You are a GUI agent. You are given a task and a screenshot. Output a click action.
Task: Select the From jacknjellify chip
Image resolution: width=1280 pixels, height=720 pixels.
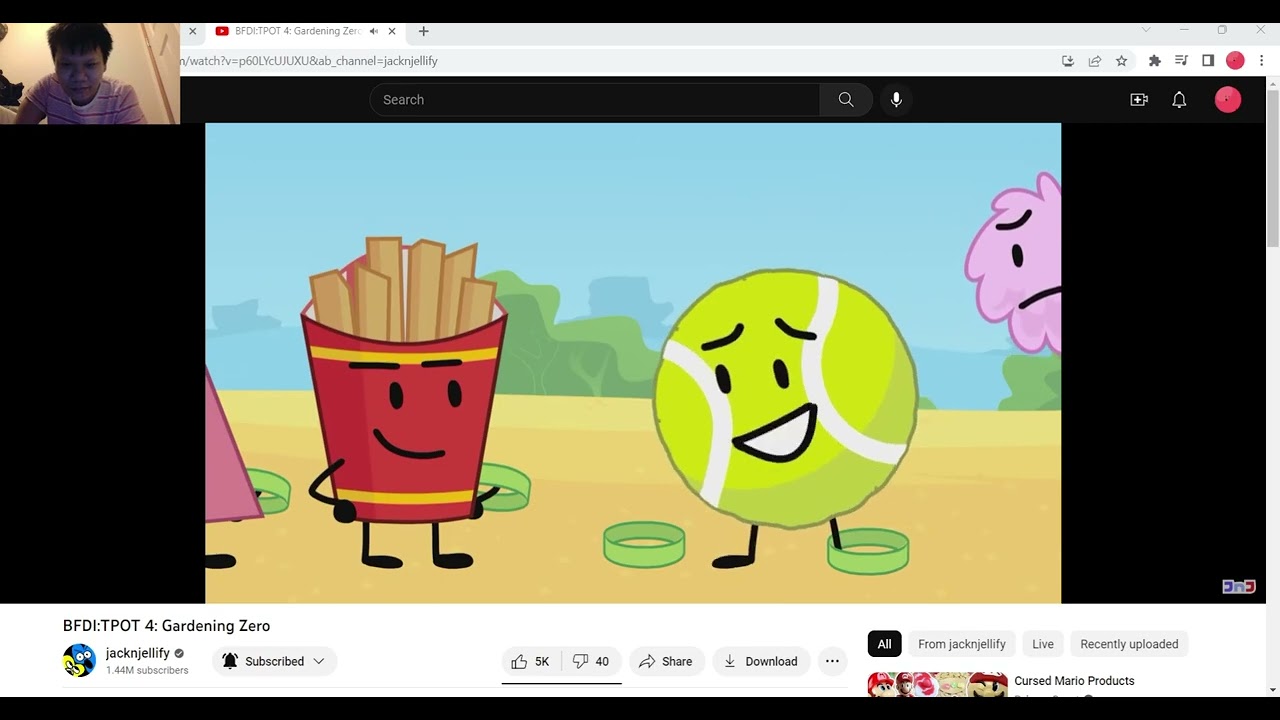pos(962,644)
